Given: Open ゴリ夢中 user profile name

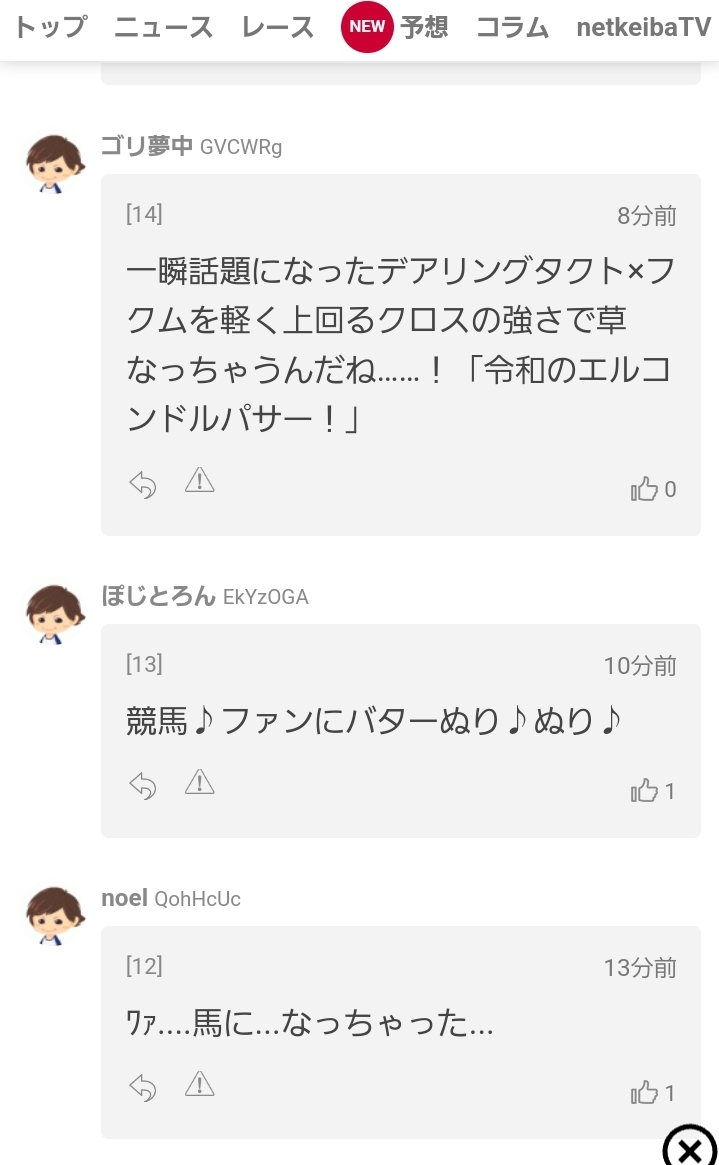Looking at the screenshot, I should pos(146,146).
